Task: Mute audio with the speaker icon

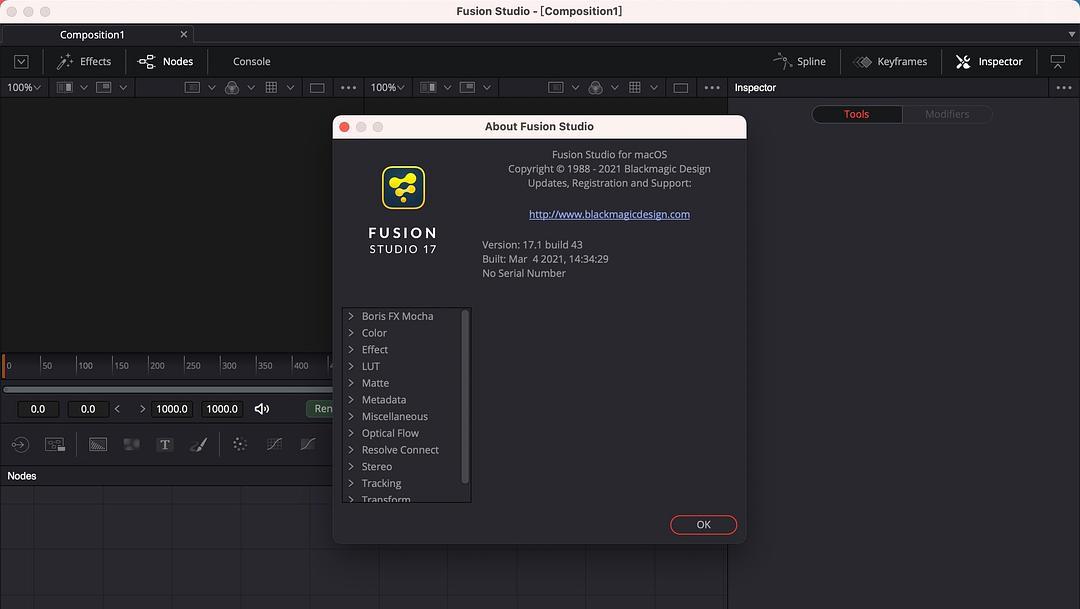Action: [x=262, y=409]
